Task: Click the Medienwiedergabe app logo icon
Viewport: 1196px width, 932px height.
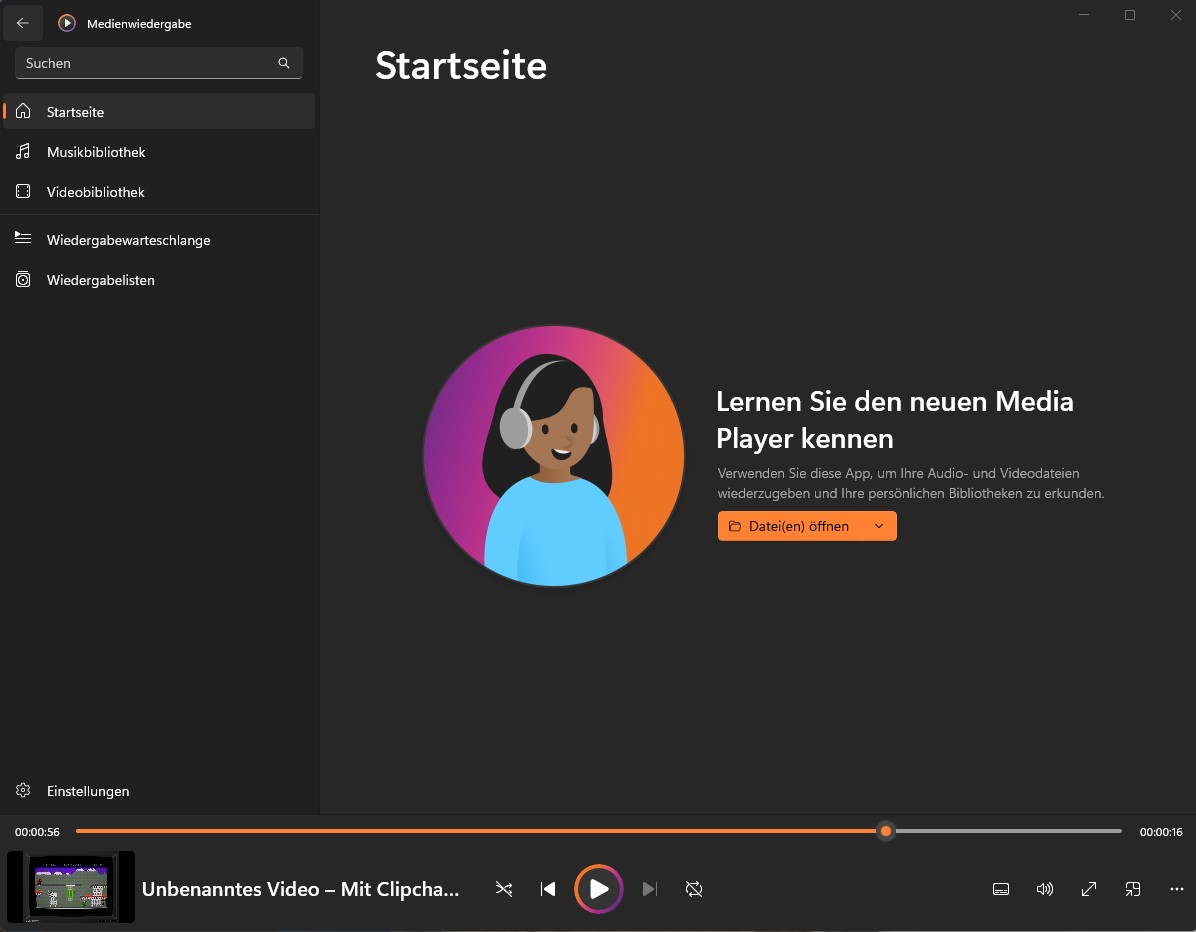Action: coord(67,23)
